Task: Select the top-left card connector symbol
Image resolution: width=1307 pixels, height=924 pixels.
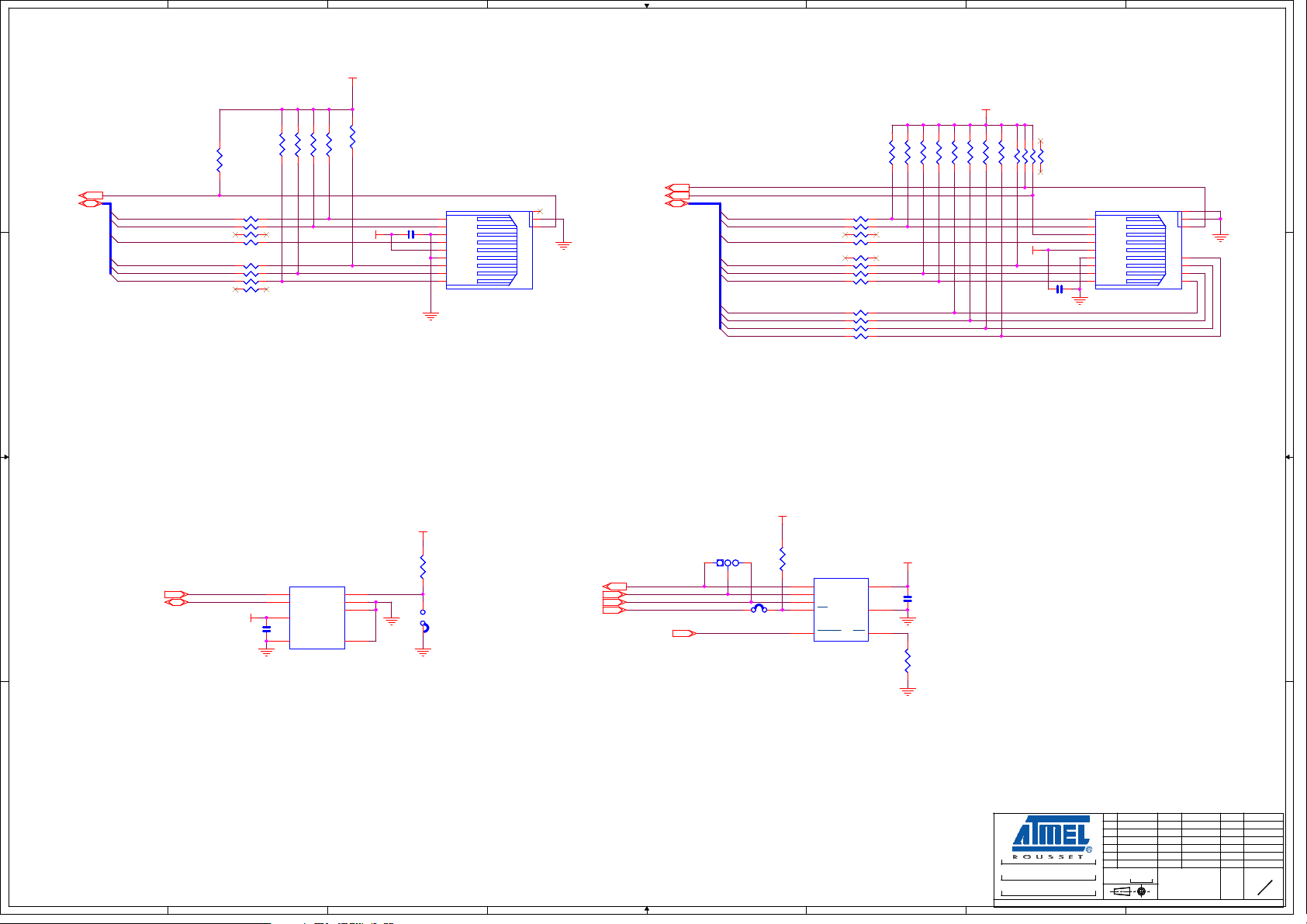Action: pos(489,250)
